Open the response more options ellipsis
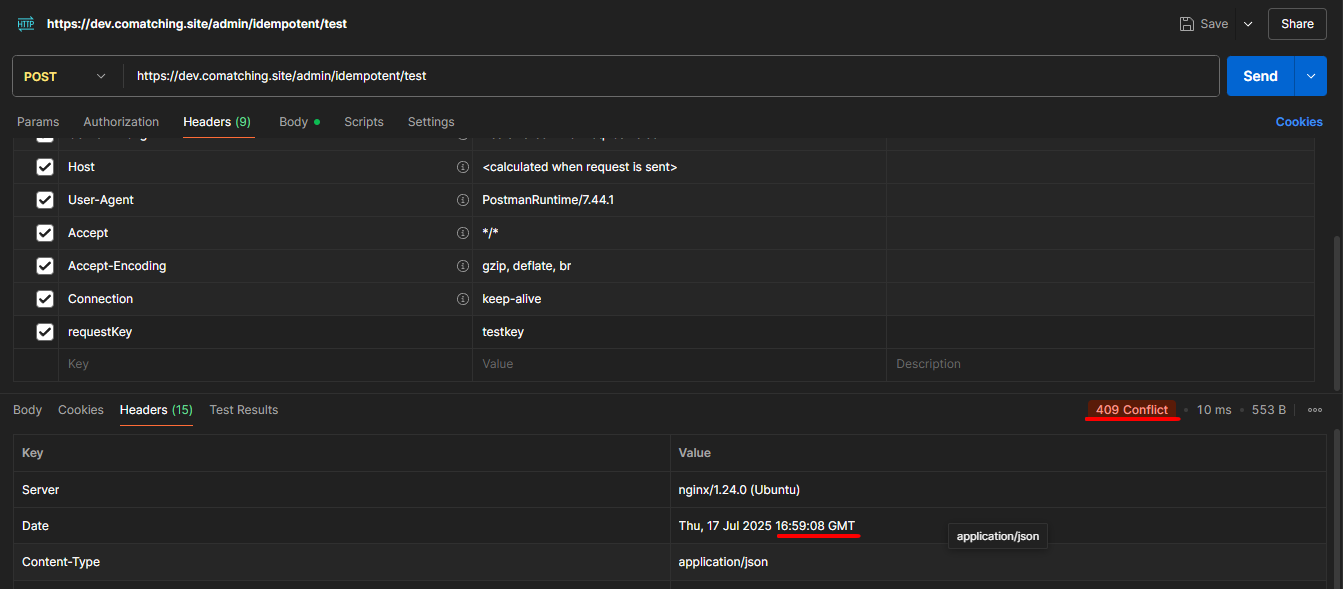Viewport: 1343px width, 589px height. tap(1315, 410)
